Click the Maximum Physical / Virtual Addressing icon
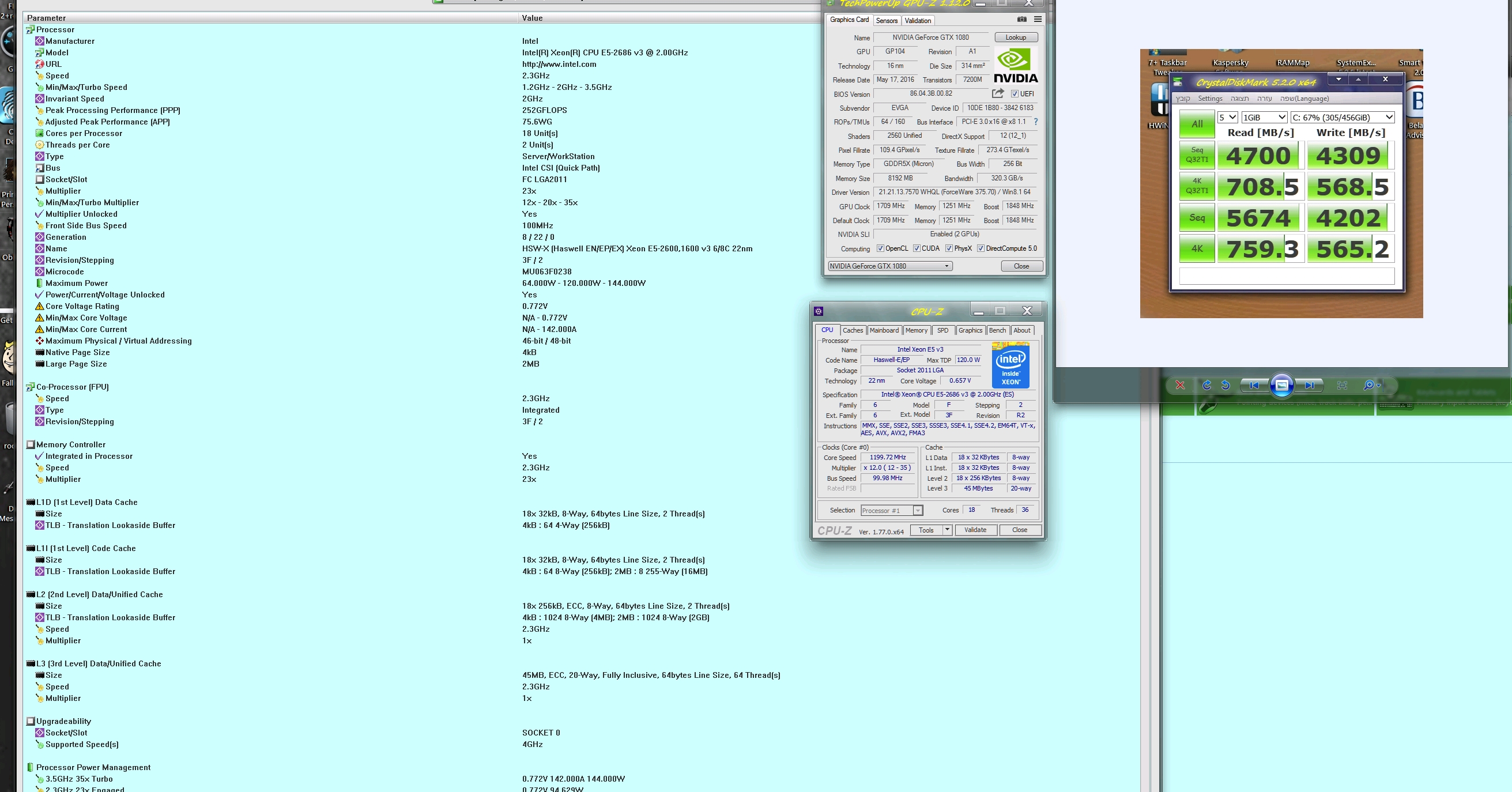1512x792 pixels. point(39,341)
